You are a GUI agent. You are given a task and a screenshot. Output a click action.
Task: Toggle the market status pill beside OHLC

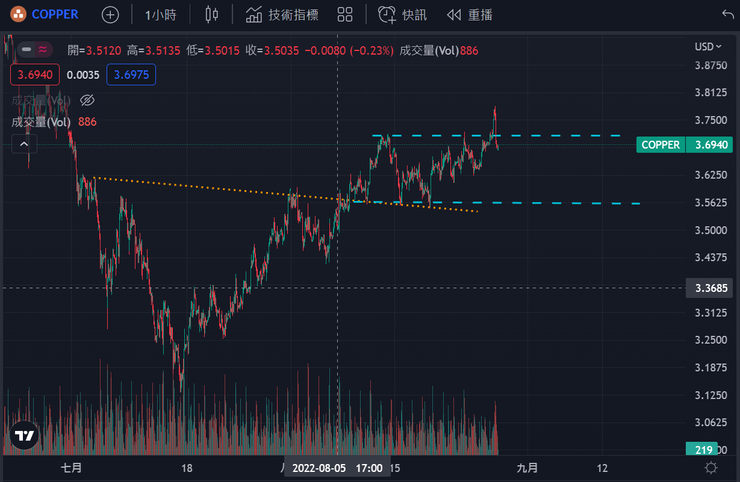(38, 50)
